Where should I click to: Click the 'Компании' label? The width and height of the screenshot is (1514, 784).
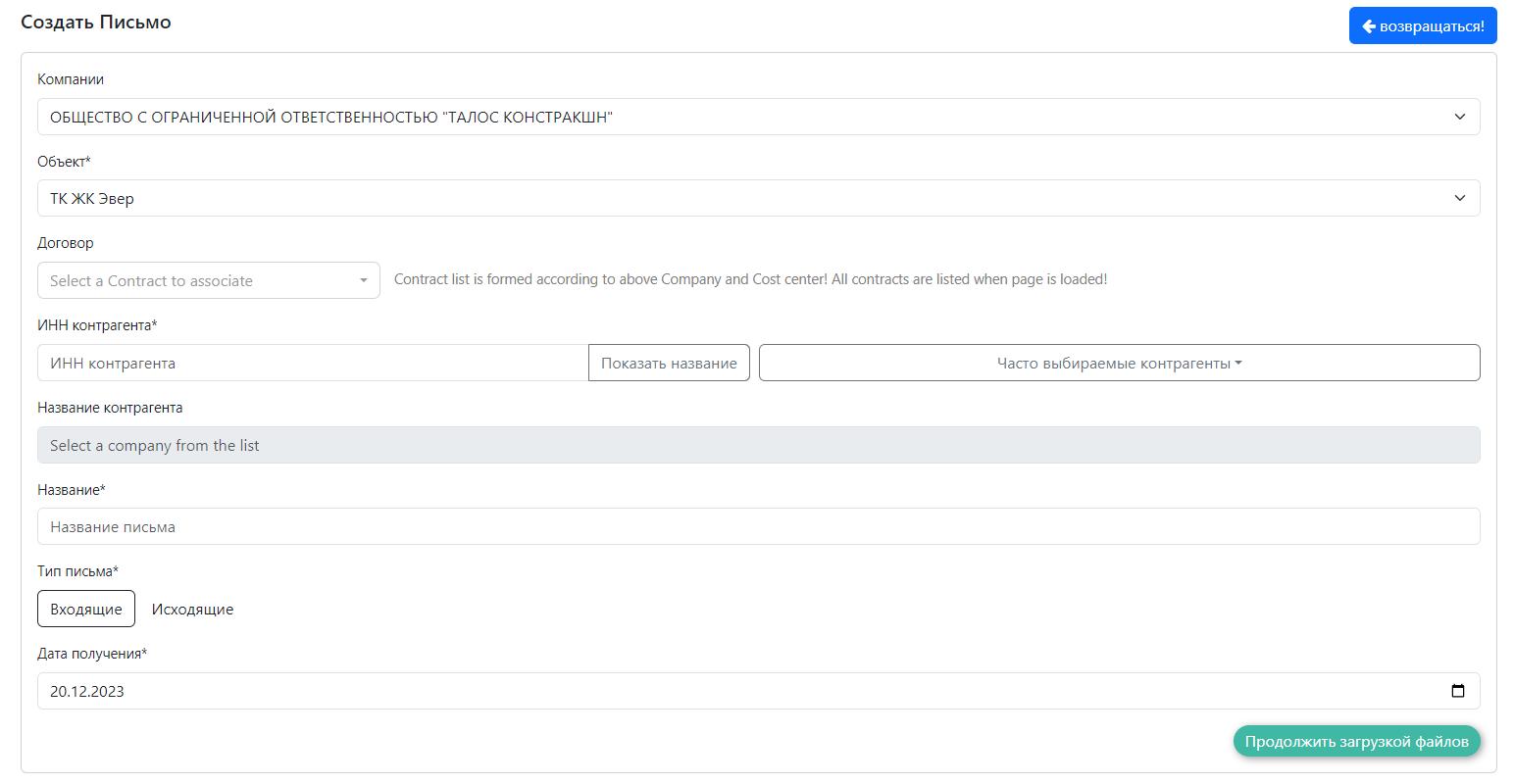point(71,79)
